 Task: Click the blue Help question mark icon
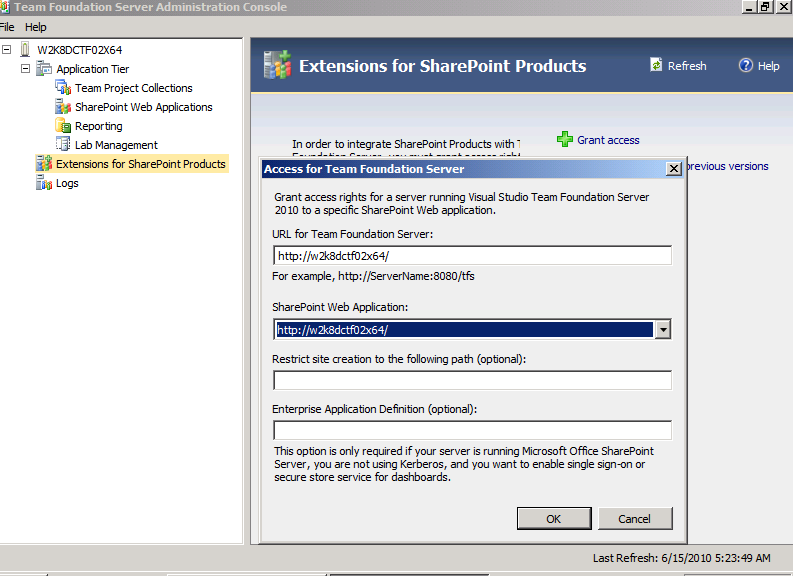click(745, 65)
